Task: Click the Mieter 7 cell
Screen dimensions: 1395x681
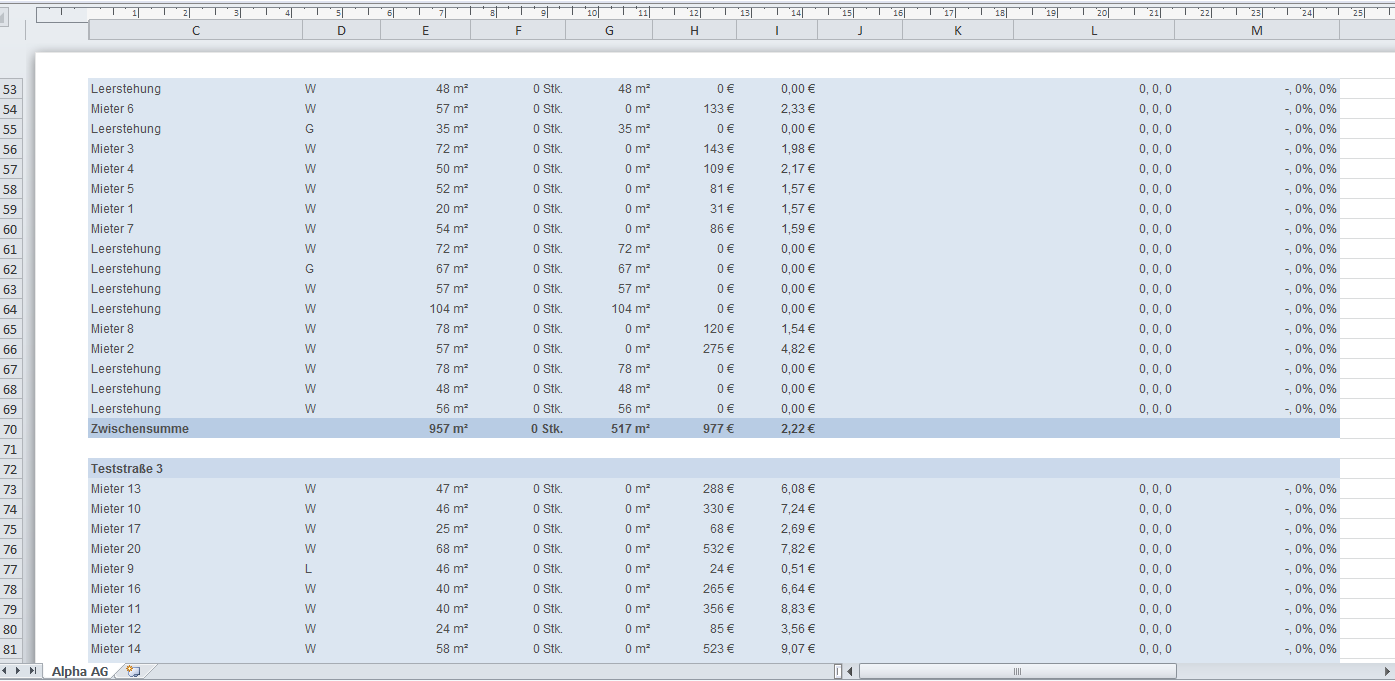Action: (196, 229)
